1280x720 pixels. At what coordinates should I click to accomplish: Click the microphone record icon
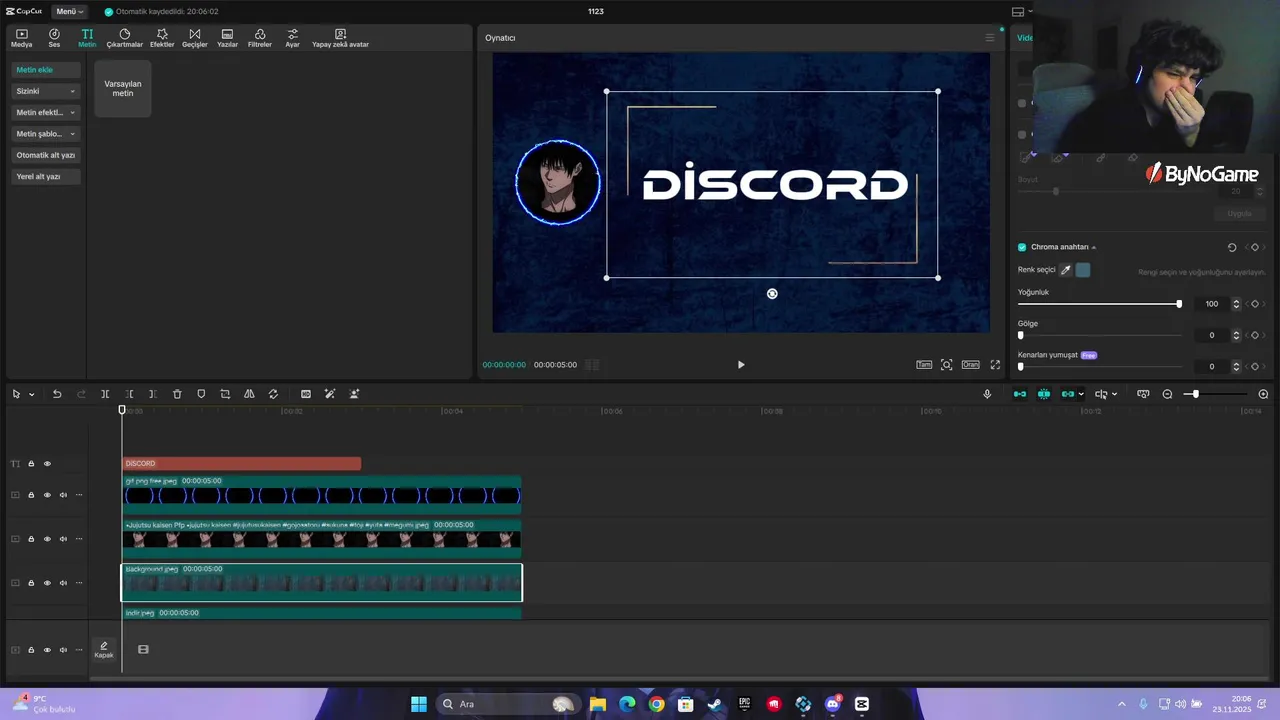(987, 394)
